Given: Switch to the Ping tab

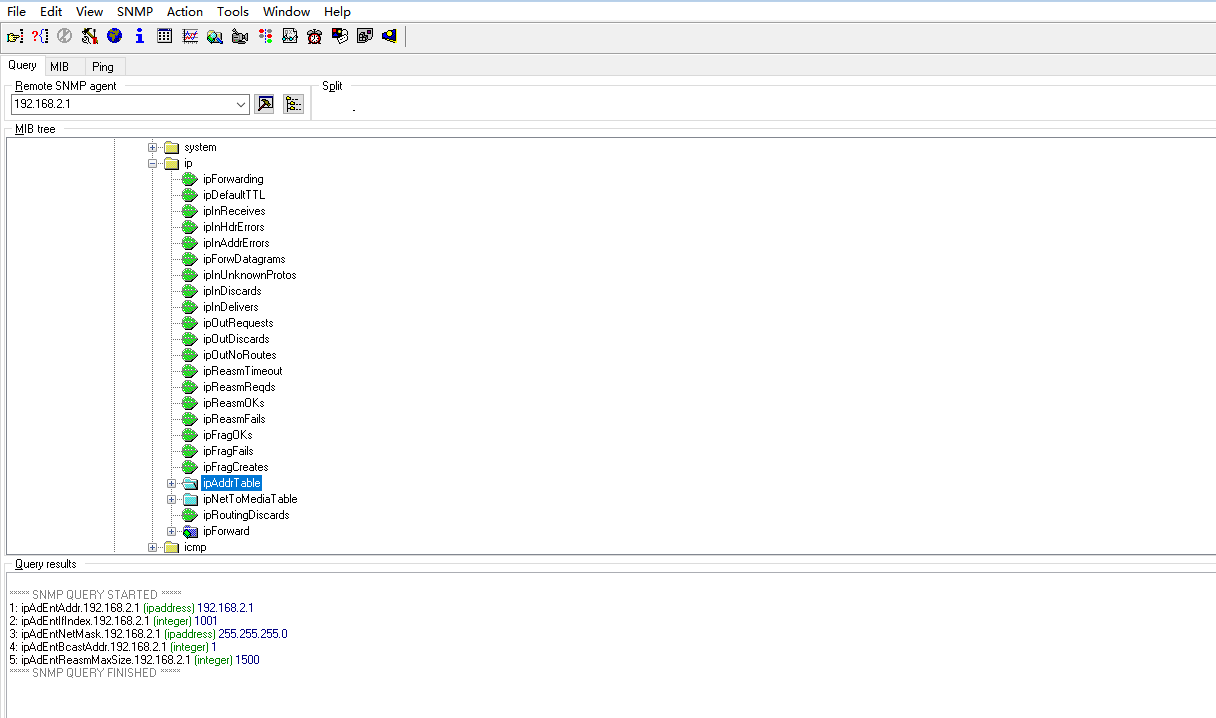Looking at the screenshot, I should click(103, 67).
